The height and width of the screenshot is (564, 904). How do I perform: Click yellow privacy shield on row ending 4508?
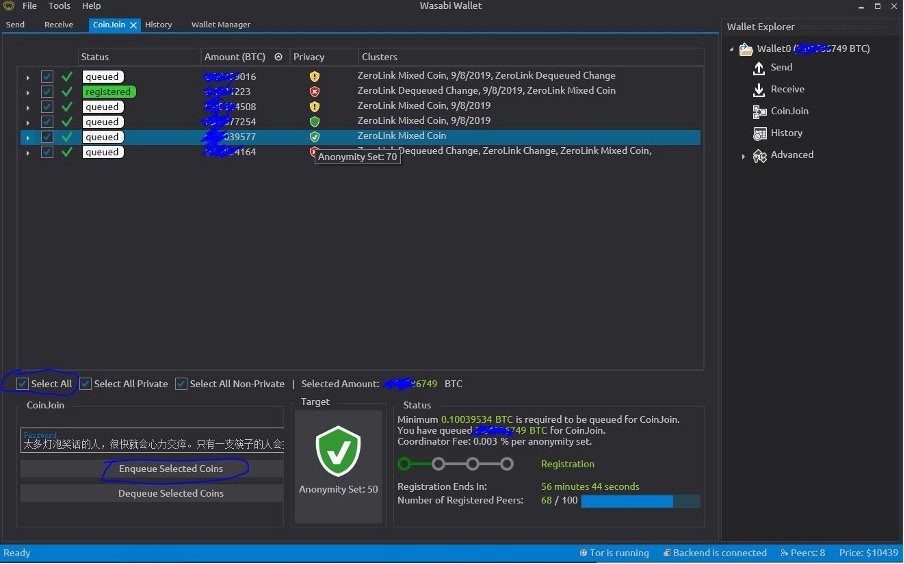314,107
